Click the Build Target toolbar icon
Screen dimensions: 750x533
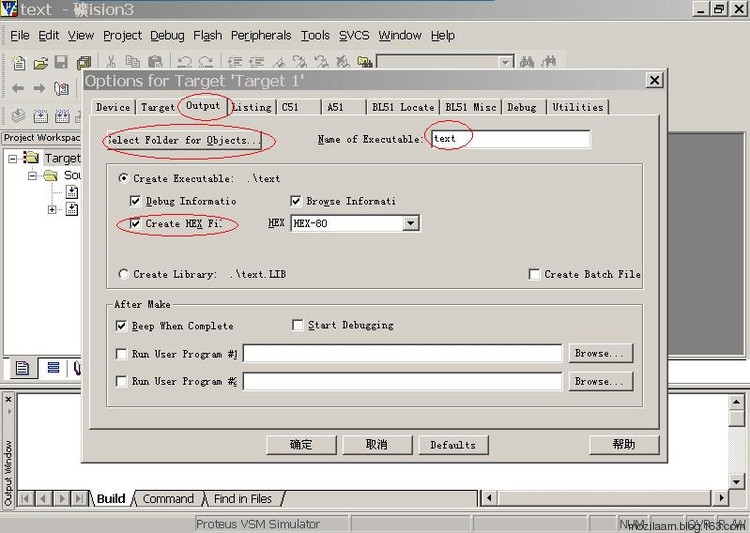[x=40, y=115]
